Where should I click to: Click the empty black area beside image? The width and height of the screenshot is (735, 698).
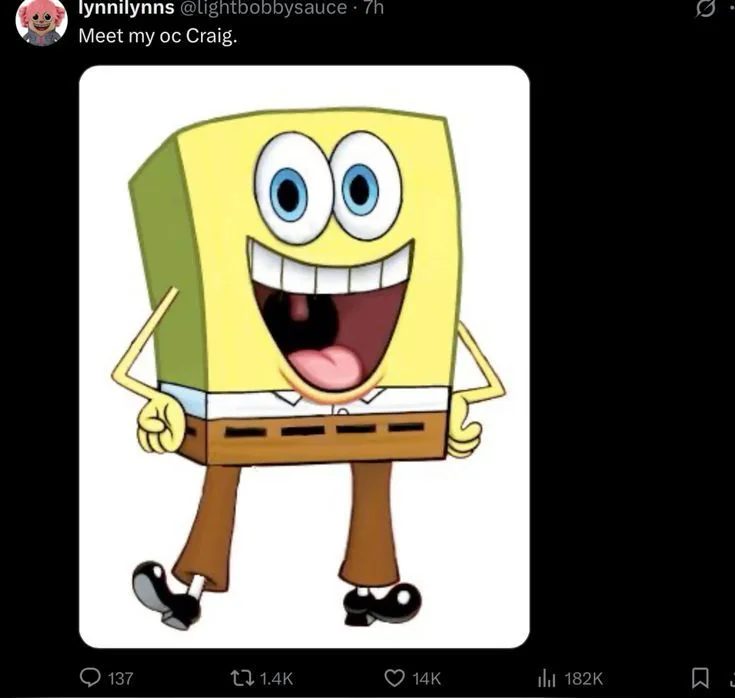628,356
